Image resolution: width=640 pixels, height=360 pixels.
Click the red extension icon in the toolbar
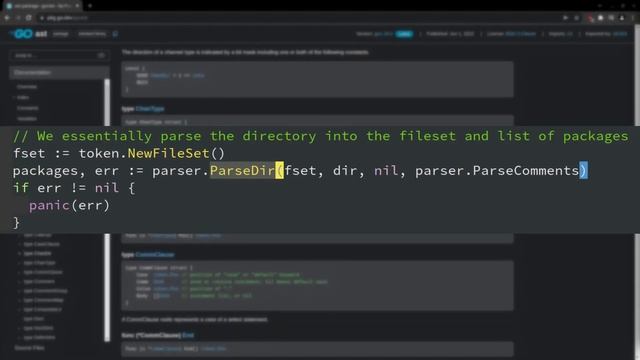coord(590,18)
